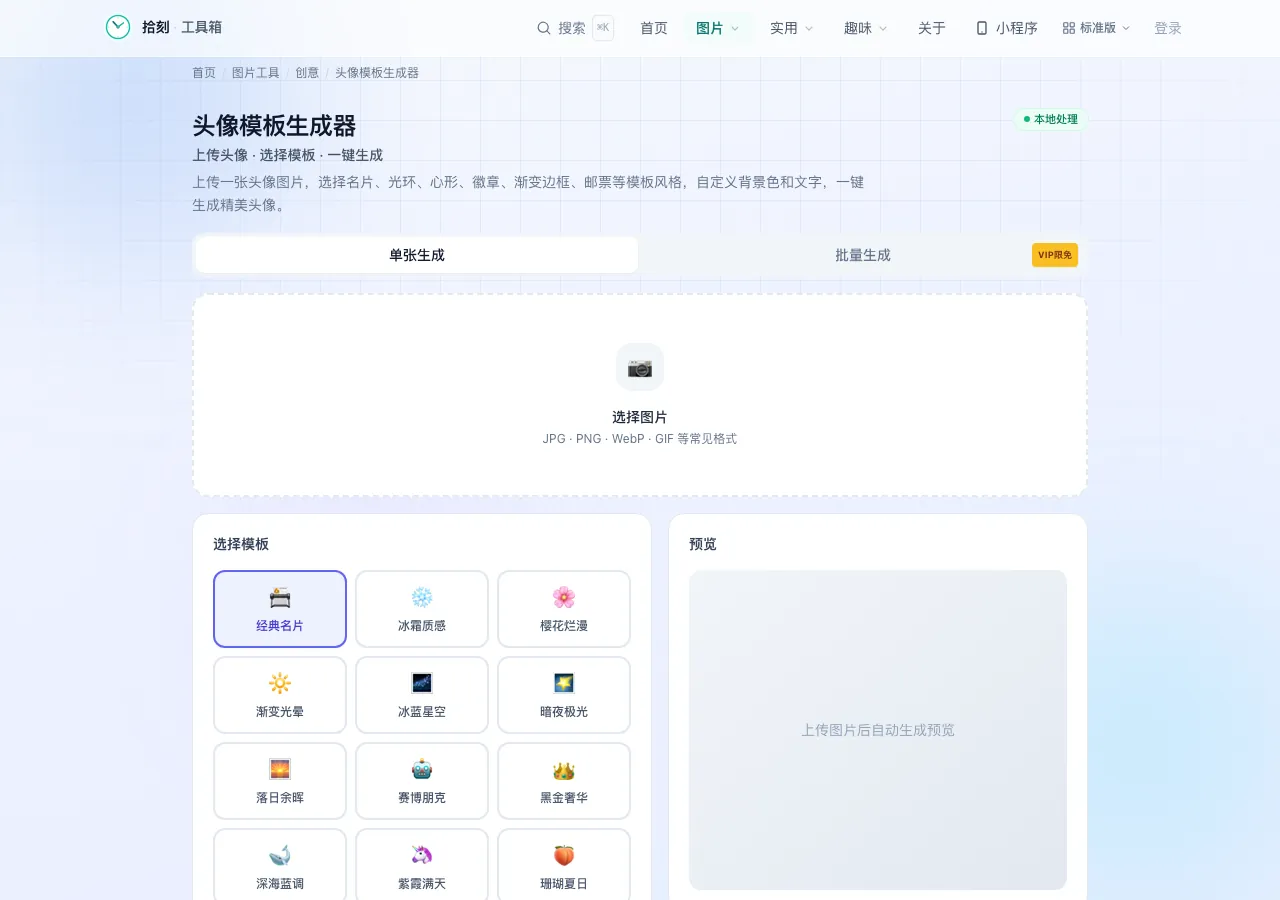This screenshot has height=900, width=1280.
Task: Click the 工具箱 header text
Action: click(202, 28)
